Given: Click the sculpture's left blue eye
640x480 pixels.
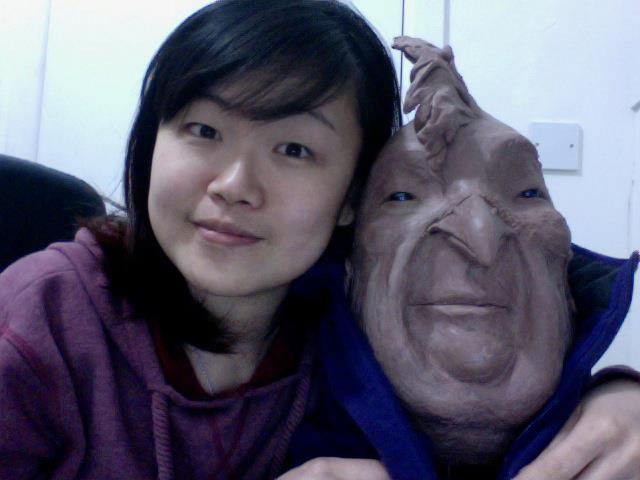Looking at the screenshot, I should tap(402, 197).
